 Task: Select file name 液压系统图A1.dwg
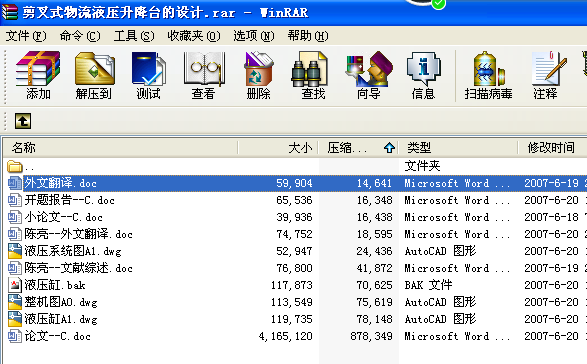73,251
